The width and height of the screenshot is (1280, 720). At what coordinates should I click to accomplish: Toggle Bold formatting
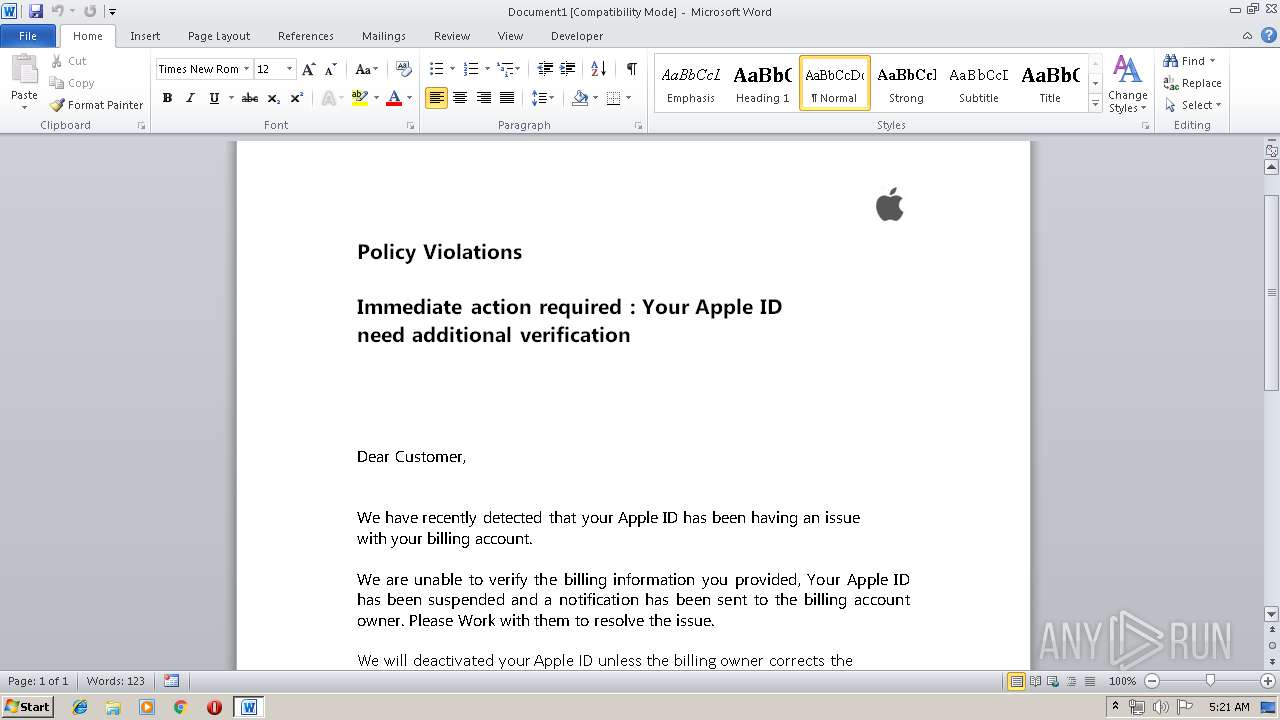(167, 98)
